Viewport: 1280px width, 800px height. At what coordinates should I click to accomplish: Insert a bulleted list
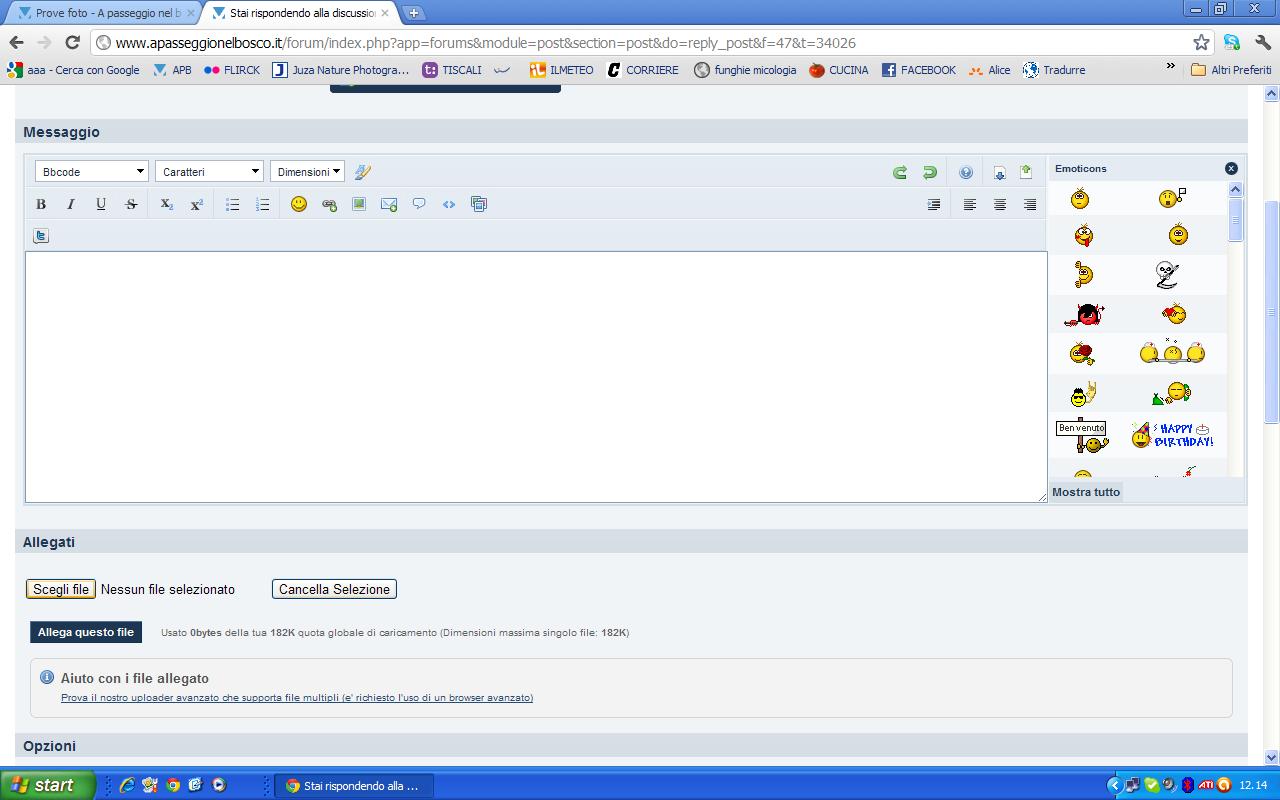click(x=232, y=204)
